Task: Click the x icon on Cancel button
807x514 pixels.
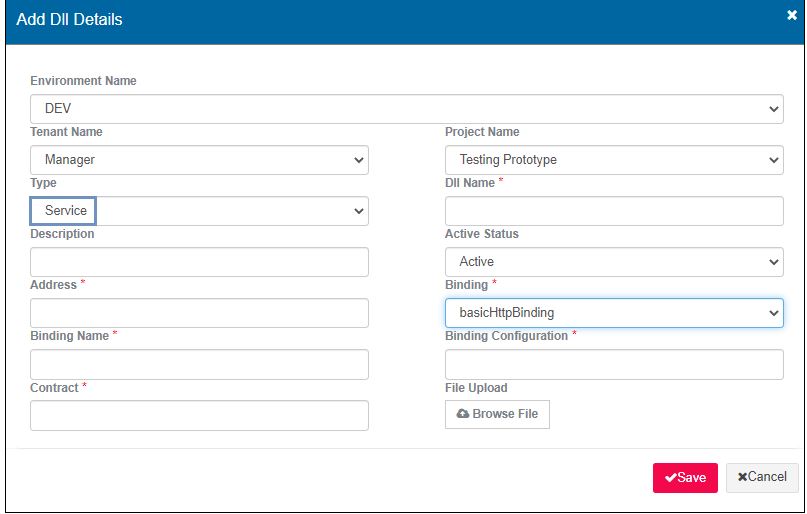Action: tap(742, 477)
